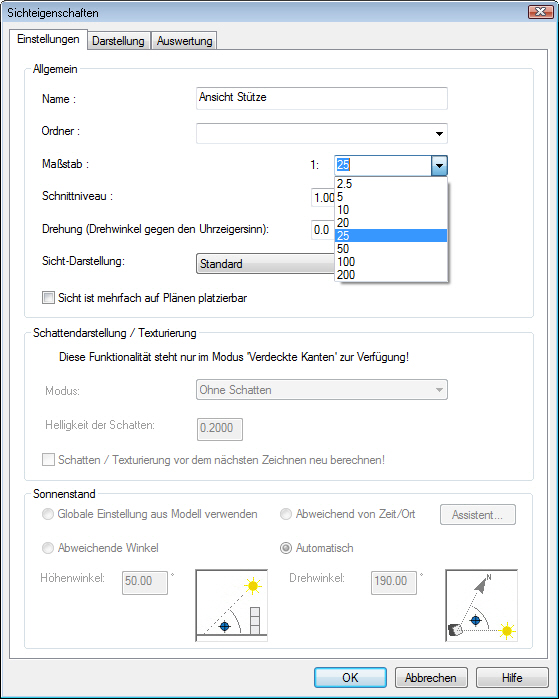Choose scale 100 in the dropdown list
The width and height of the screenshot is (559, 699).
click(x=391, y=262)
